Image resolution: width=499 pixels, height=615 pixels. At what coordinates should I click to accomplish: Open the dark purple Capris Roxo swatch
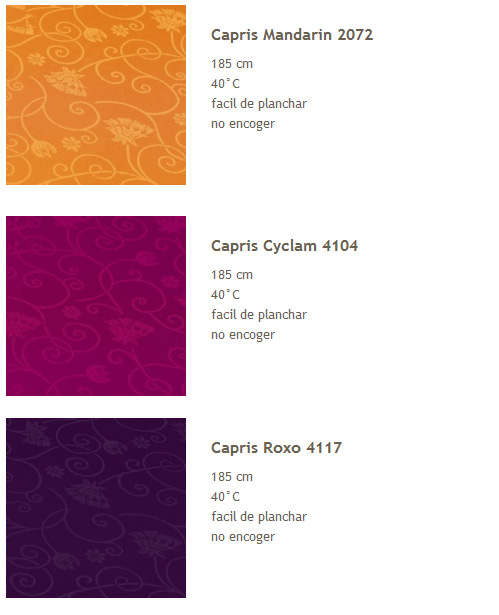coord(96,508)
